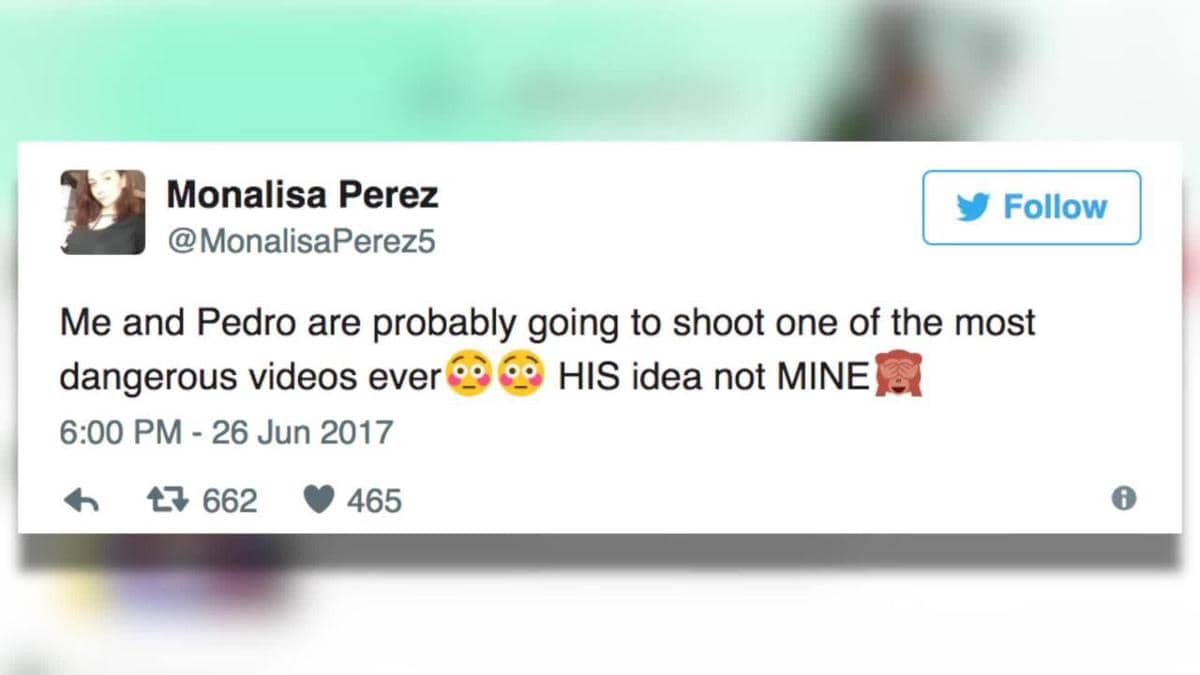1200x675 pixels.
Task: Click the text HIS idea not MINE
Action: (x=716, y=377)
